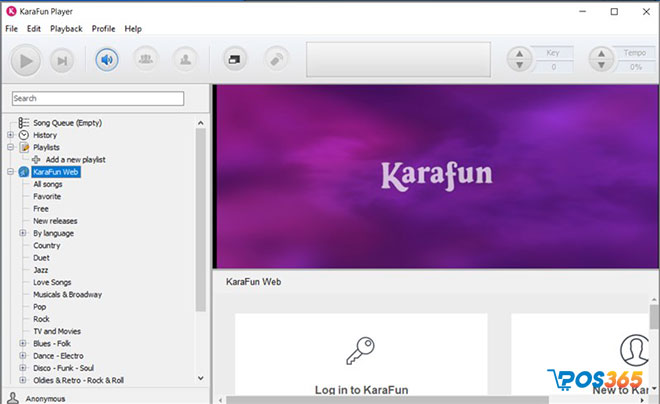Click Log in to KaraFun

362,390
